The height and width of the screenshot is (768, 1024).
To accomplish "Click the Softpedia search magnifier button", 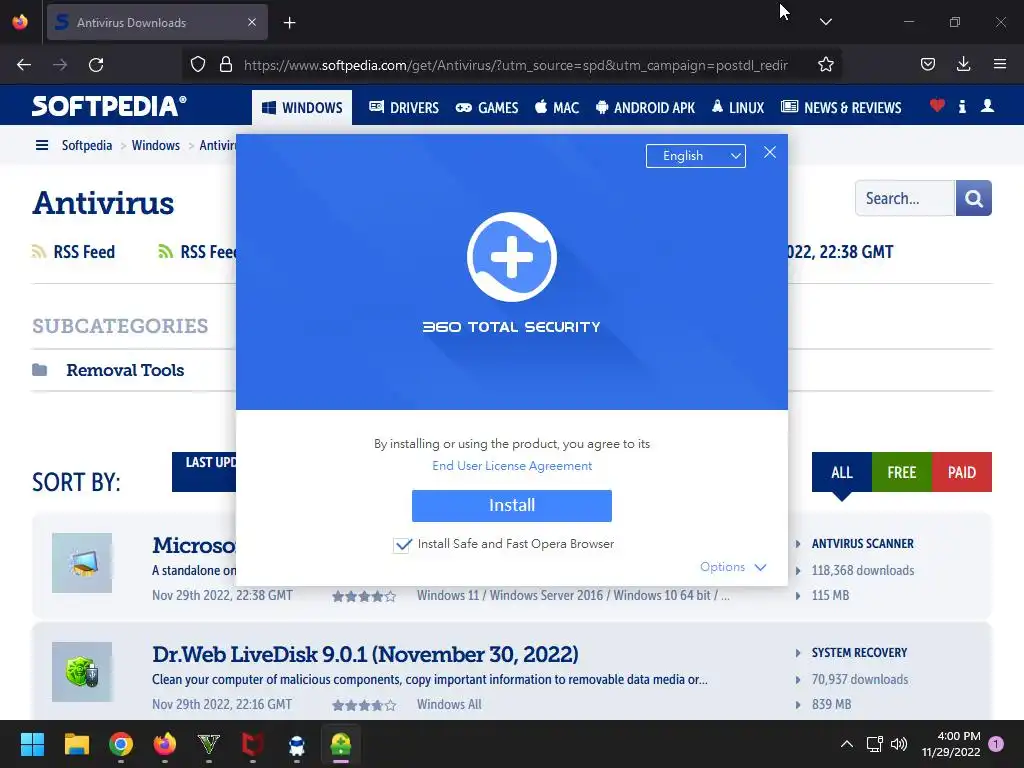I will tap(974, 198).
